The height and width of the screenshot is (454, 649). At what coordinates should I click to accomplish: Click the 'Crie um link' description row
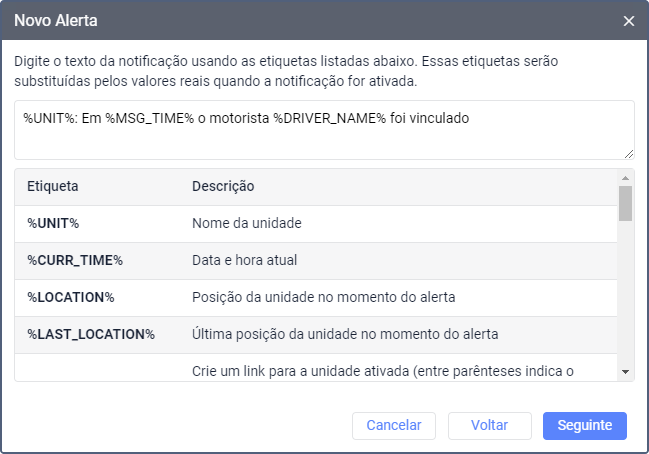tap(383, 371)
